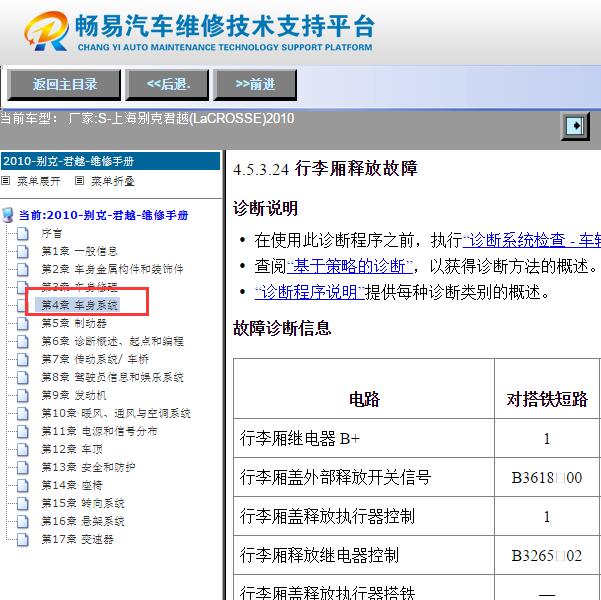Follow the 诊断系统检查 - 车辆 link

click(x=532, y=240)
